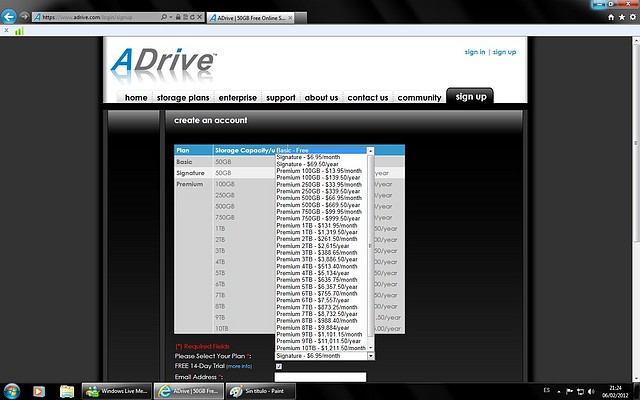Choose Premium 9TB - $11,011.50/year option
Viewport: 640px width, 400px height.
point(321,341)
